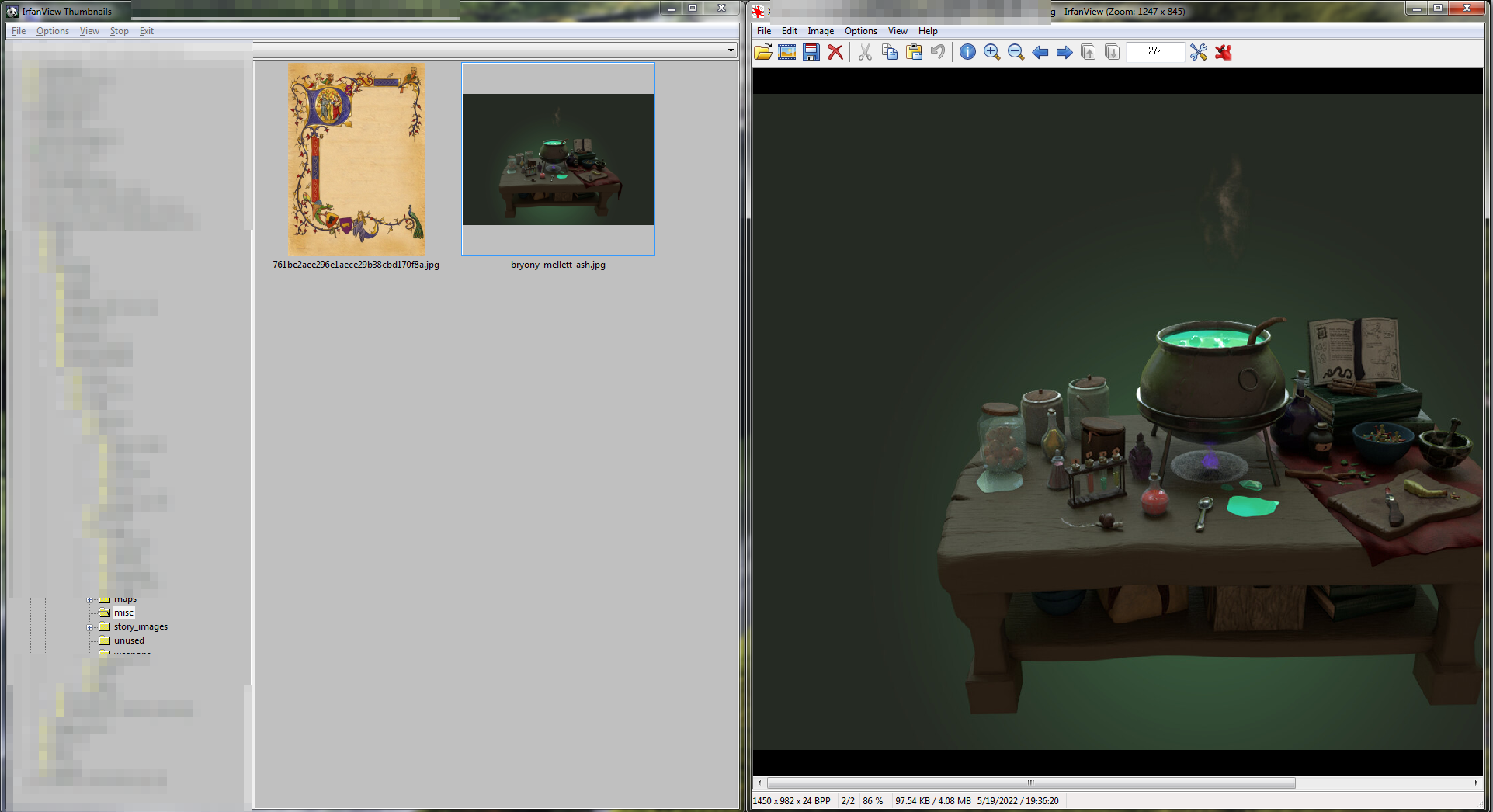Go to previous image with left arrow

pyautogui.click(x=1040, y=52)
